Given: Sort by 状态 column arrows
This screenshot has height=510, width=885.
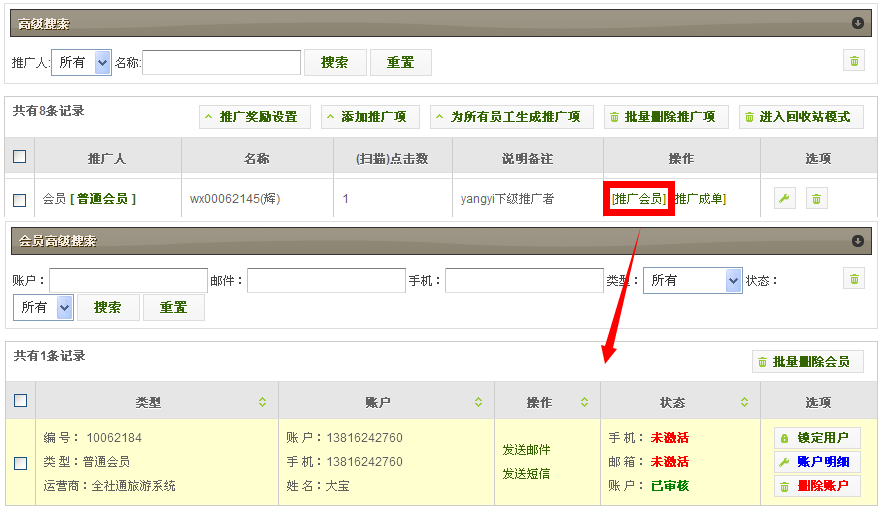Looking at the screenshot, I should click(x=743, y=403).
